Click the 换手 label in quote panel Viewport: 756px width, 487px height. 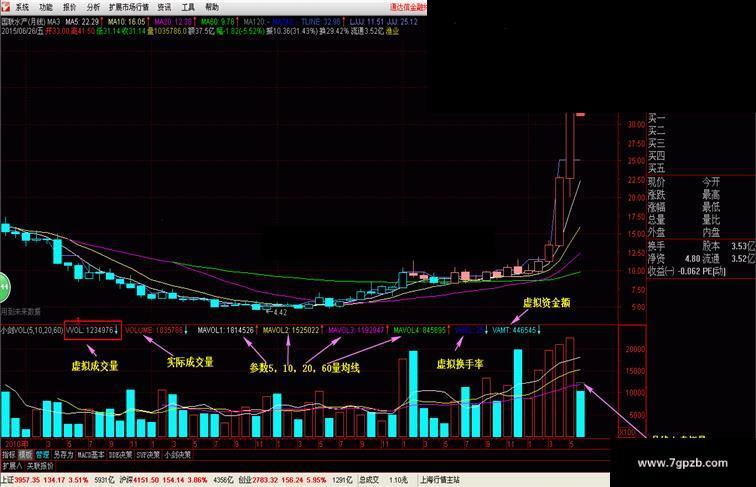[656, 245]
